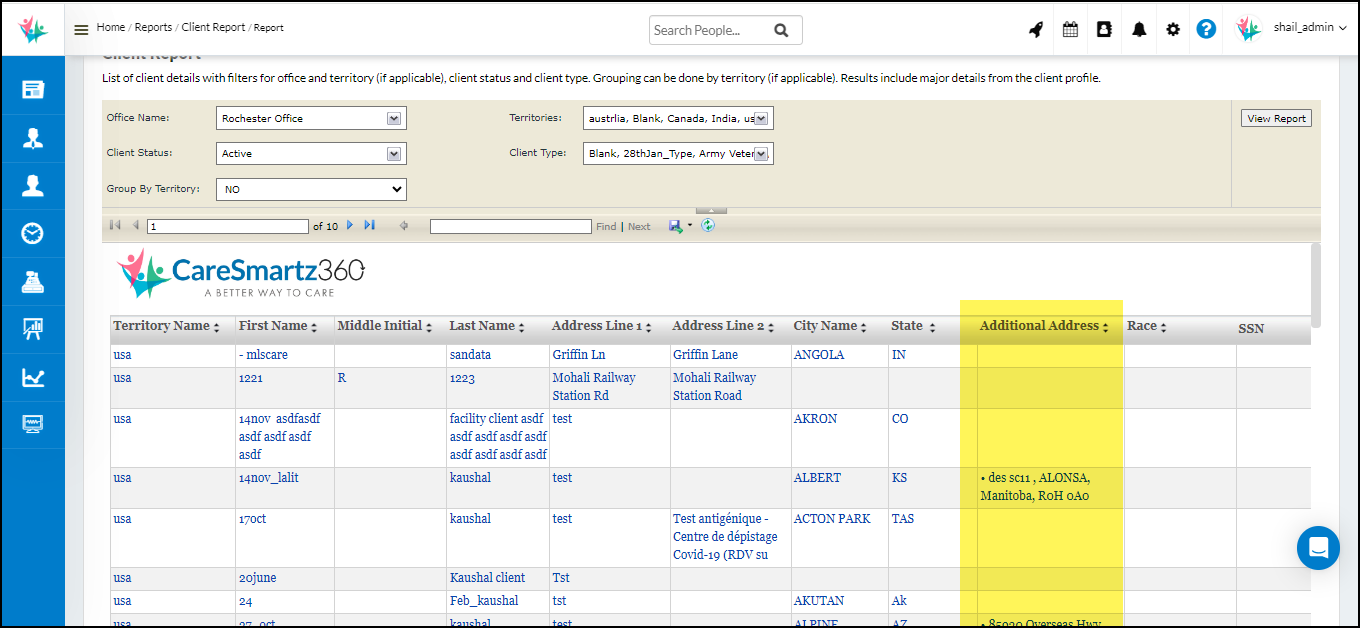Open settings using the gear icon
This screenshot has width=1360, height=628.
1173,30
